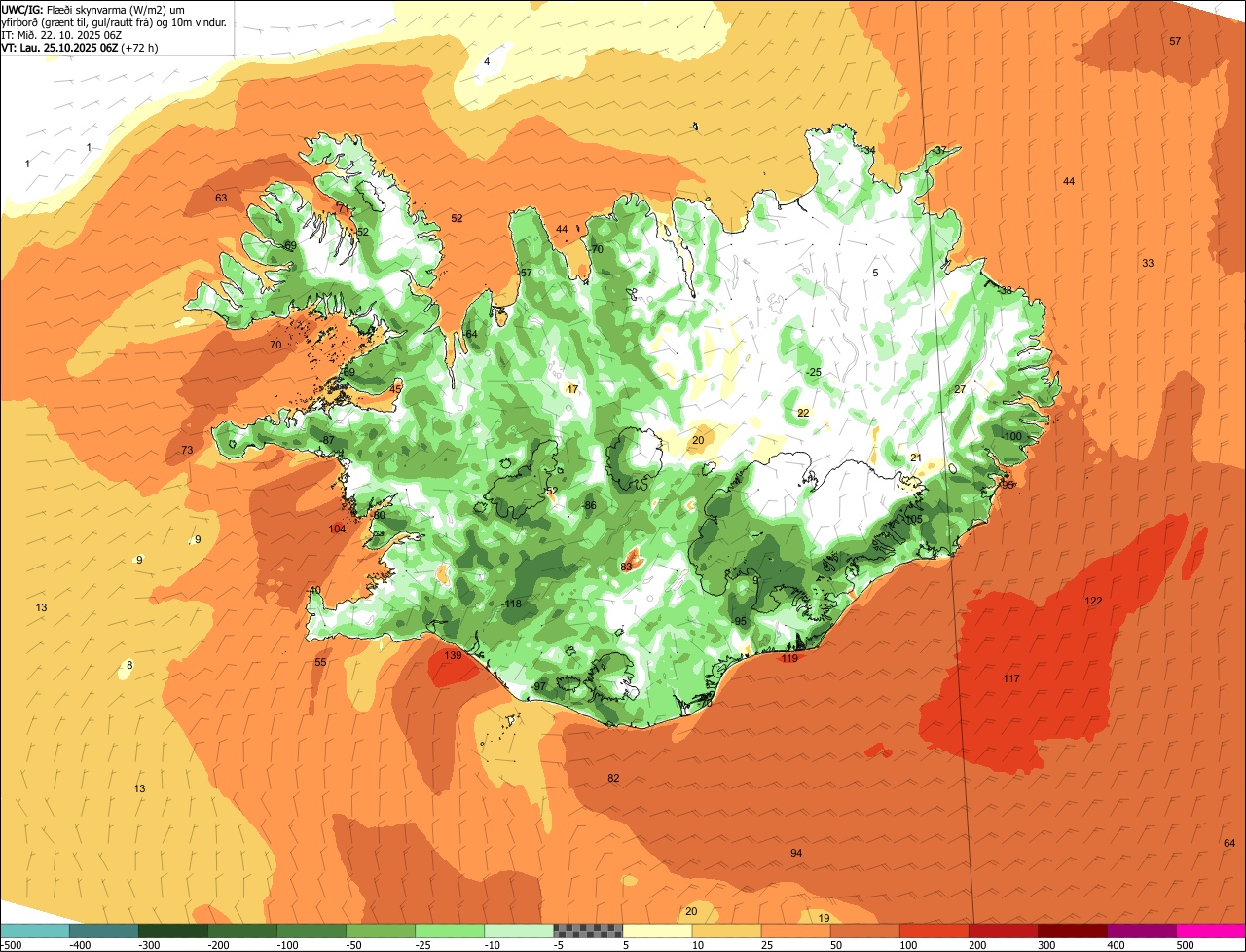Select the '63' value northwest of the Westfjords

tap(221, 198)
